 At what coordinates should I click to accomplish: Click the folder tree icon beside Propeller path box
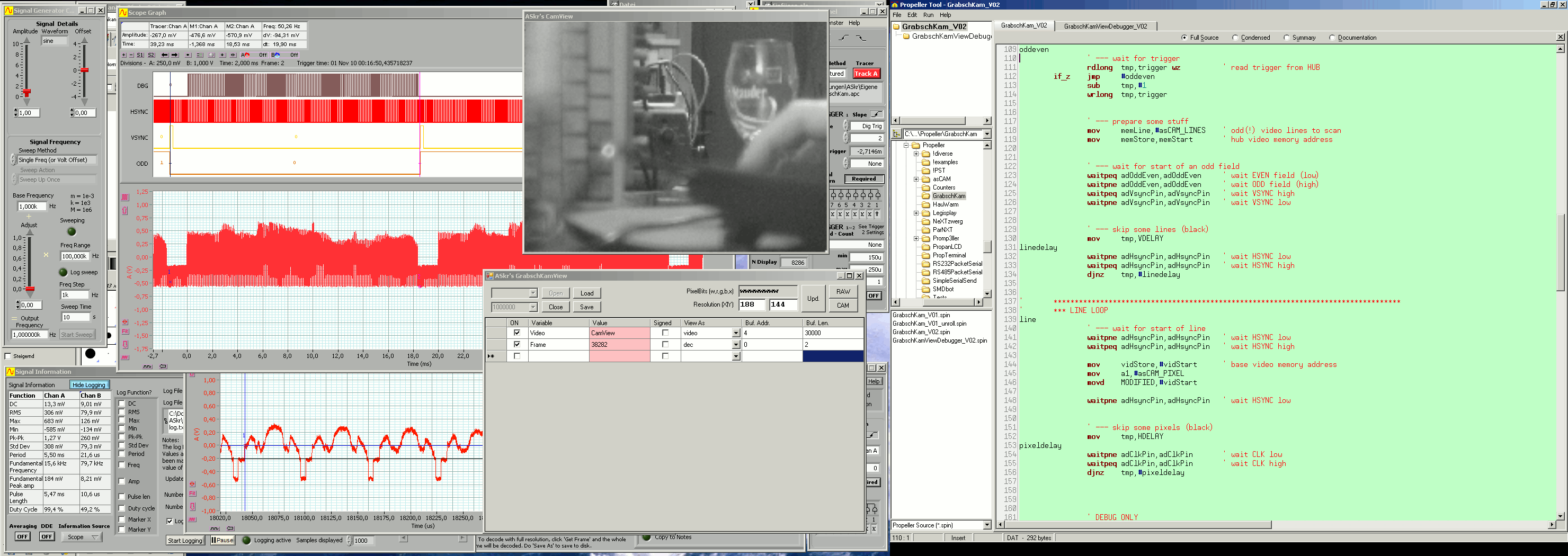click(897, 134)
